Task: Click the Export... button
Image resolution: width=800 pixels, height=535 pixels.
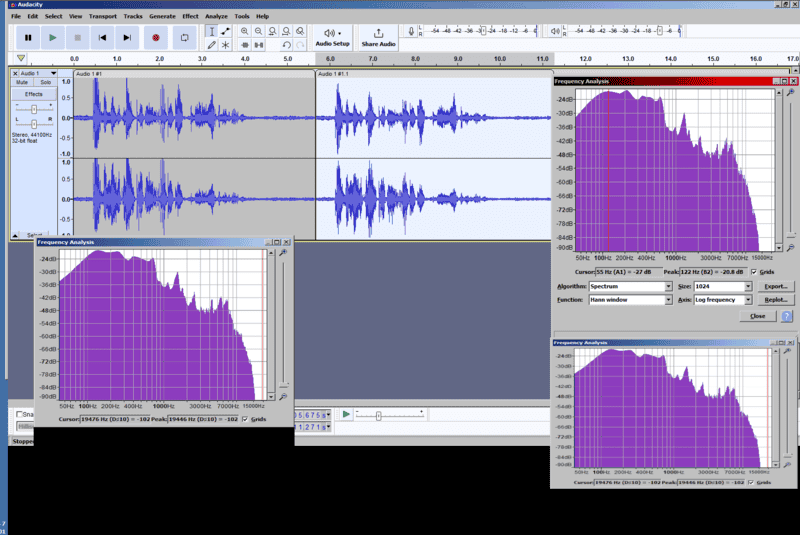Action: (777, 286)
